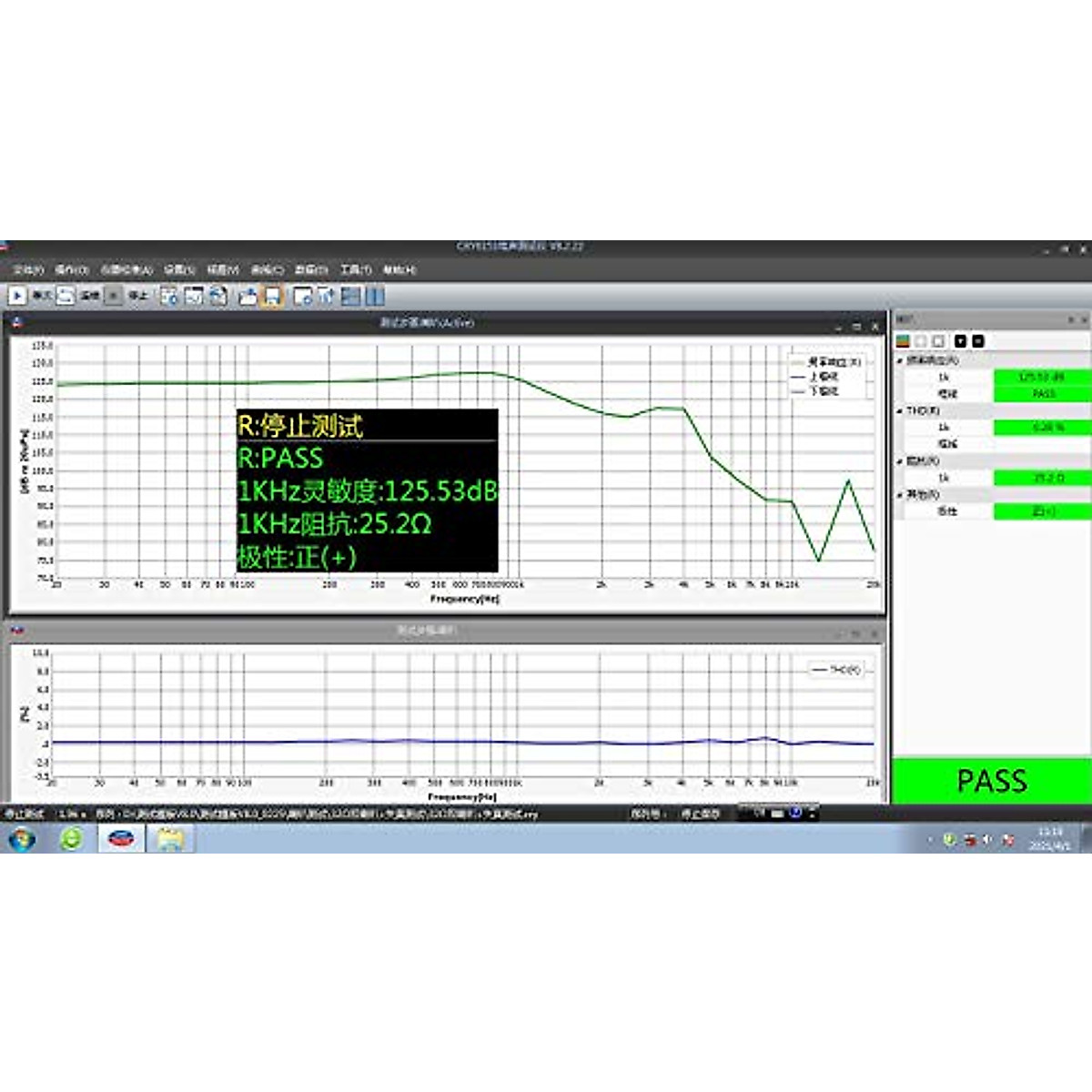The width and height of the screenshot is (1092, 1092).
Task: Toggle the black down-arrow button in results panel
Action: click(x=960, y=341)
